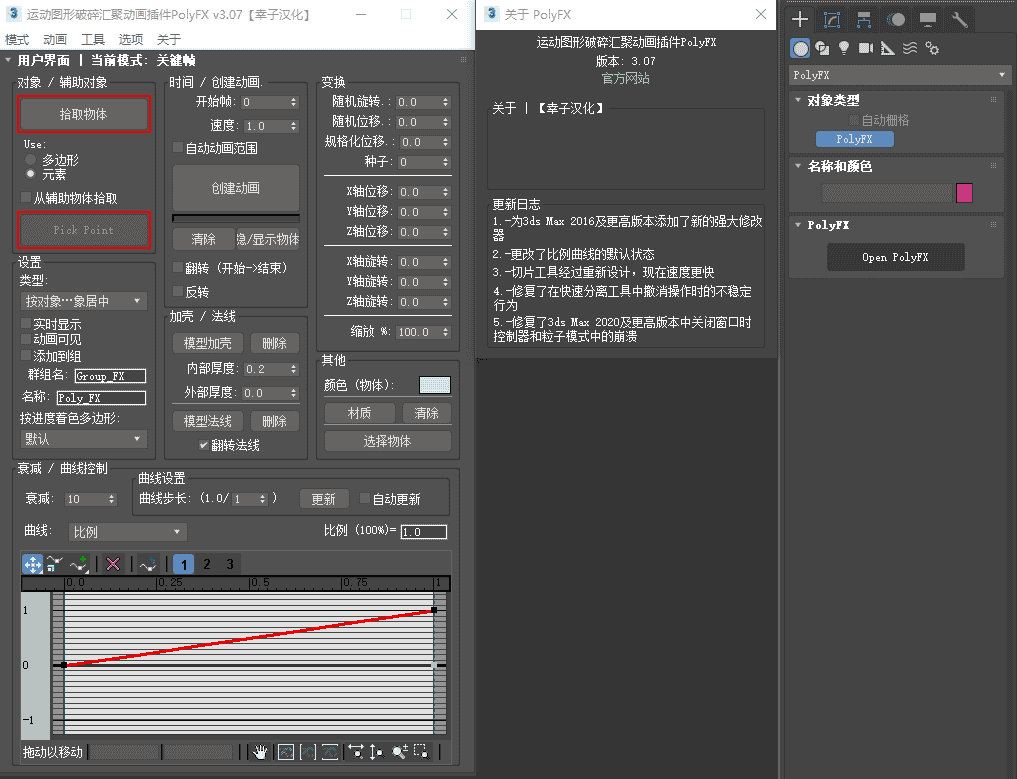Click the zoom magnifier icon under the curve

[399, 752]
